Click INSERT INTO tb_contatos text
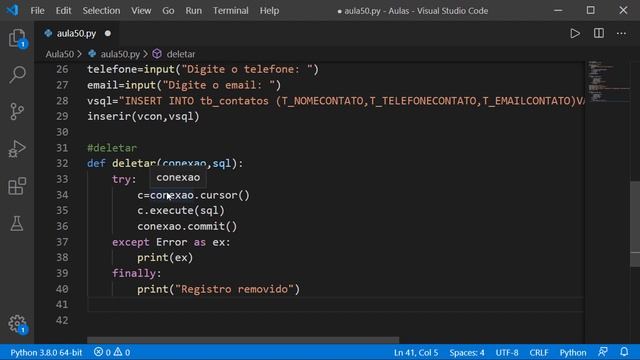 197,101
